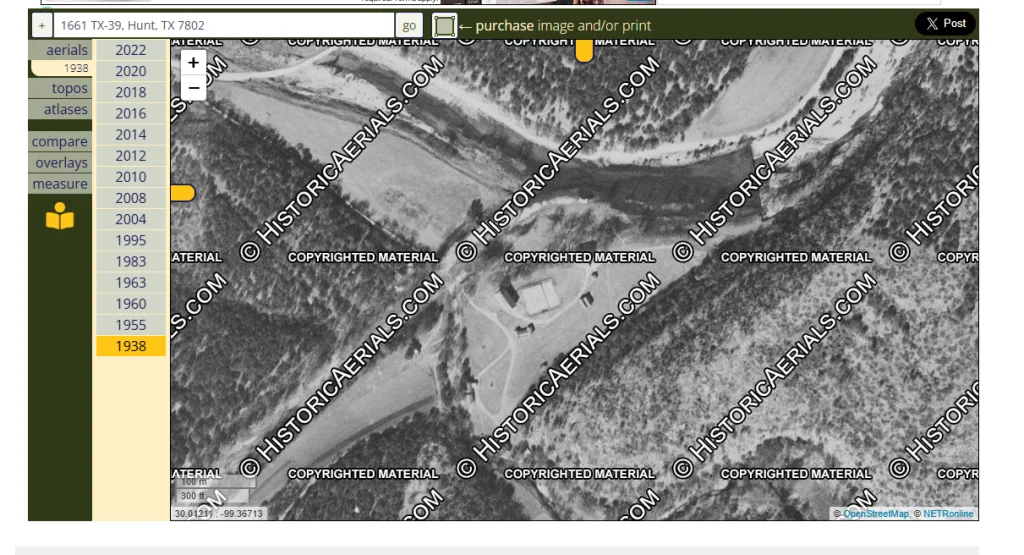Screen dimensions: 1024x555
Task: Select the measure tool
Action: [x=60, y=183]
